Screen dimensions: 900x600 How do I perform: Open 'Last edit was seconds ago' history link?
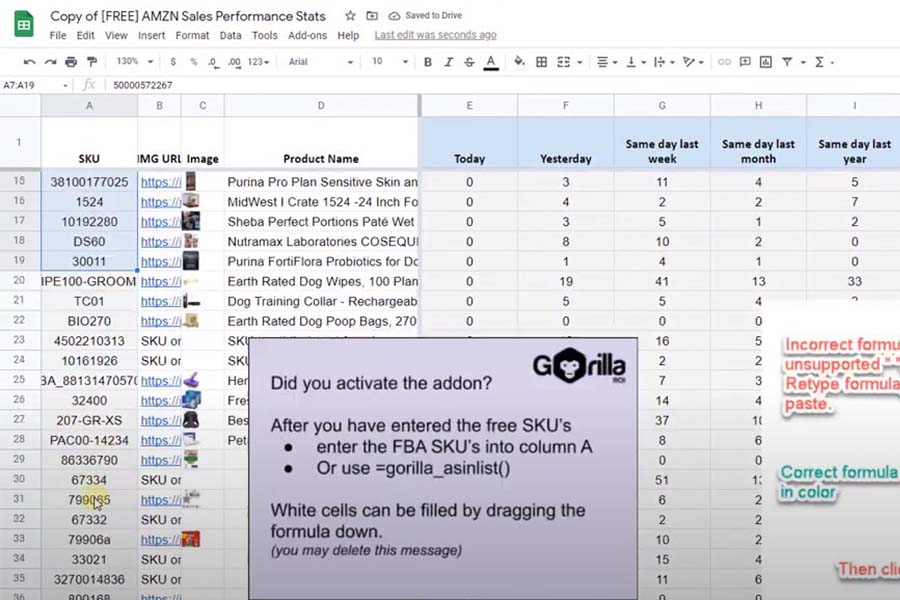coord(436,35)
